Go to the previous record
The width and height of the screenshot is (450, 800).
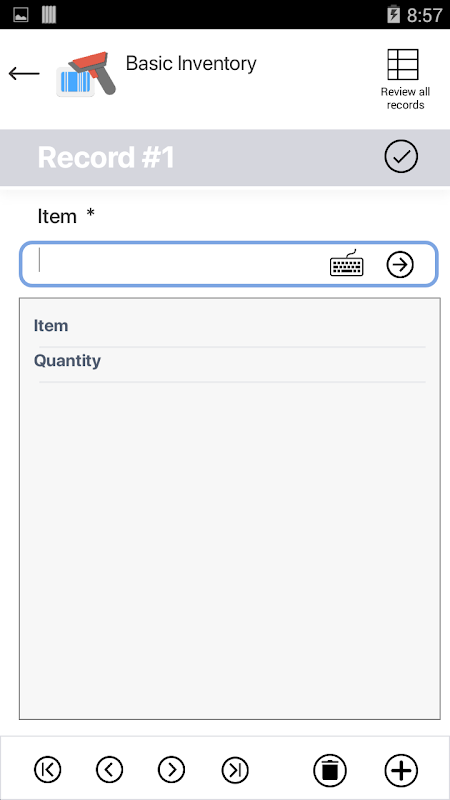110,769
